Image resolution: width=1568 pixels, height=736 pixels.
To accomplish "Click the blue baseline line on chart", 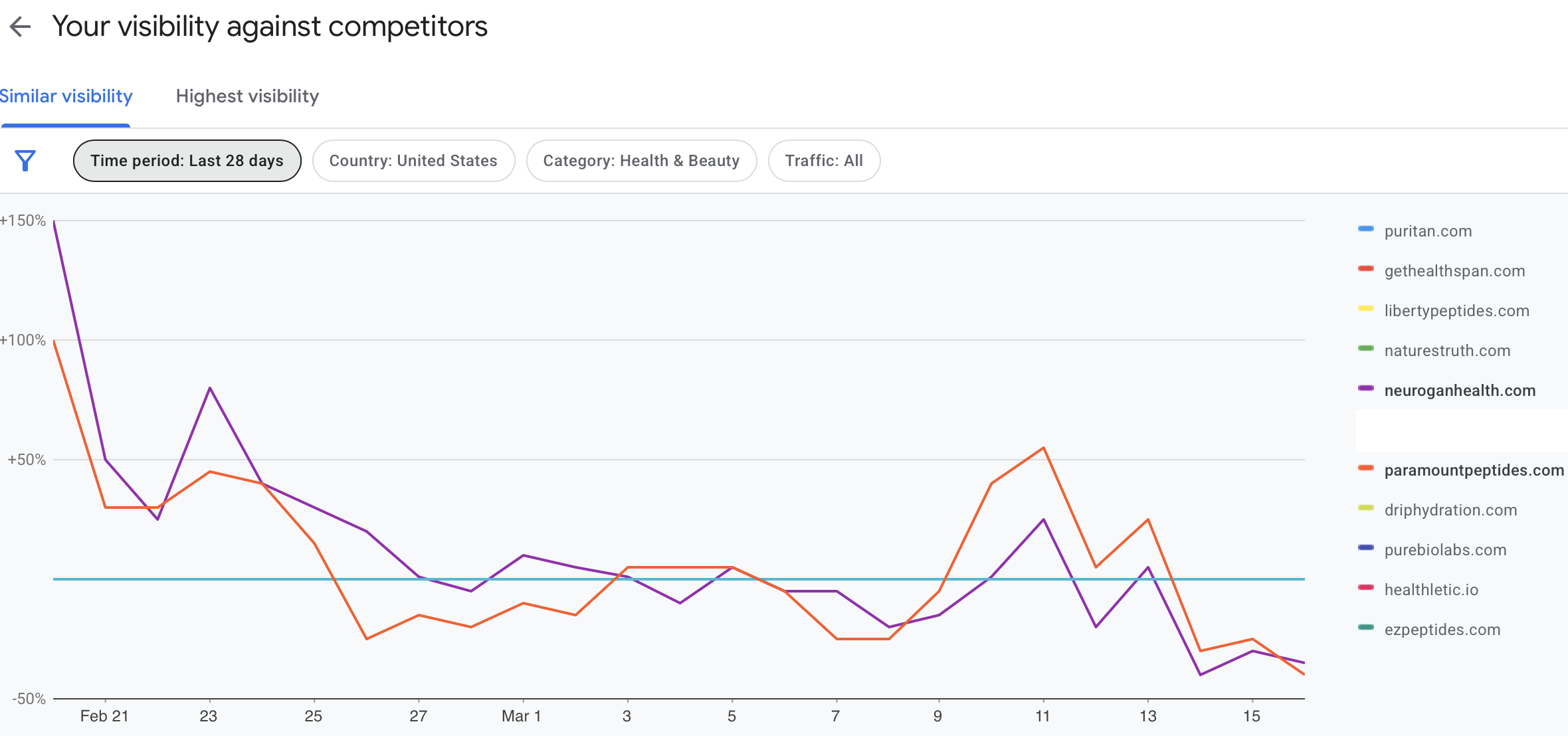I will pyautogui.click(x=678, y=579).
